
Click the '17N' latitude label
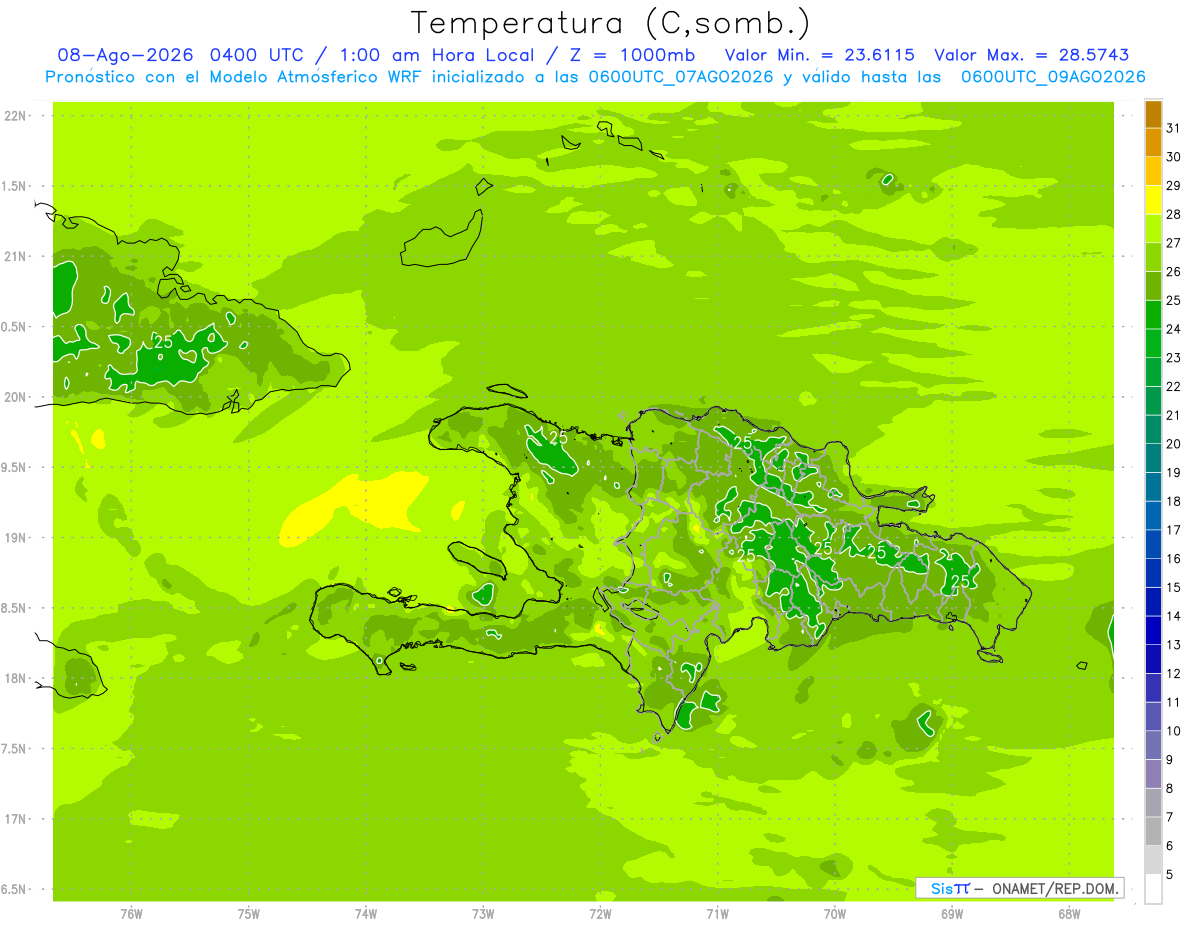(15, 819)
